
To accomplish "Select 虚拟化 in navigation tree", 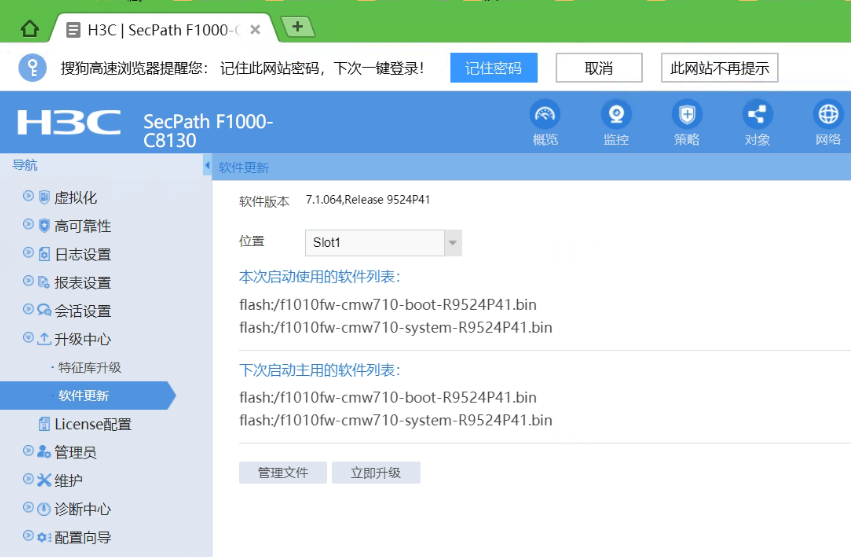I will coord(75,198).
